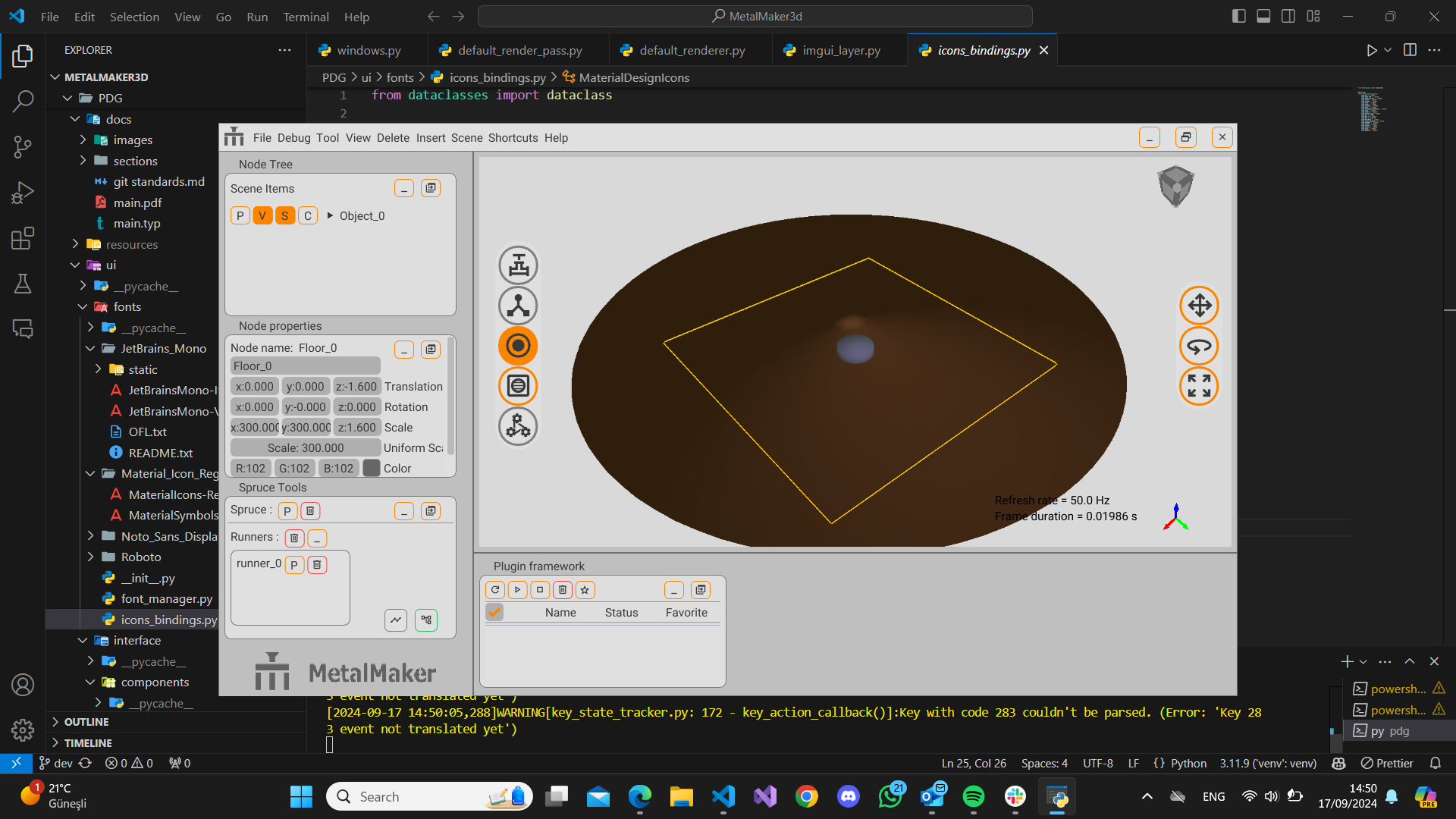The width and height of the screenshot is (1456, 819).
Task: Toggle the C flag for Object_0
Action: click(308, 216)
